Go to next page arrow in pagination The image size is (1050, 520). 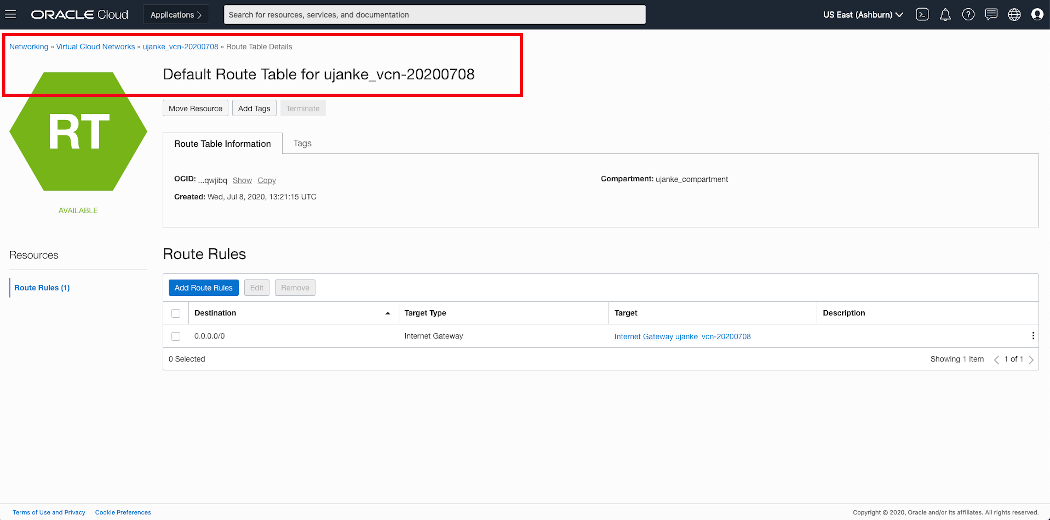1031,359
